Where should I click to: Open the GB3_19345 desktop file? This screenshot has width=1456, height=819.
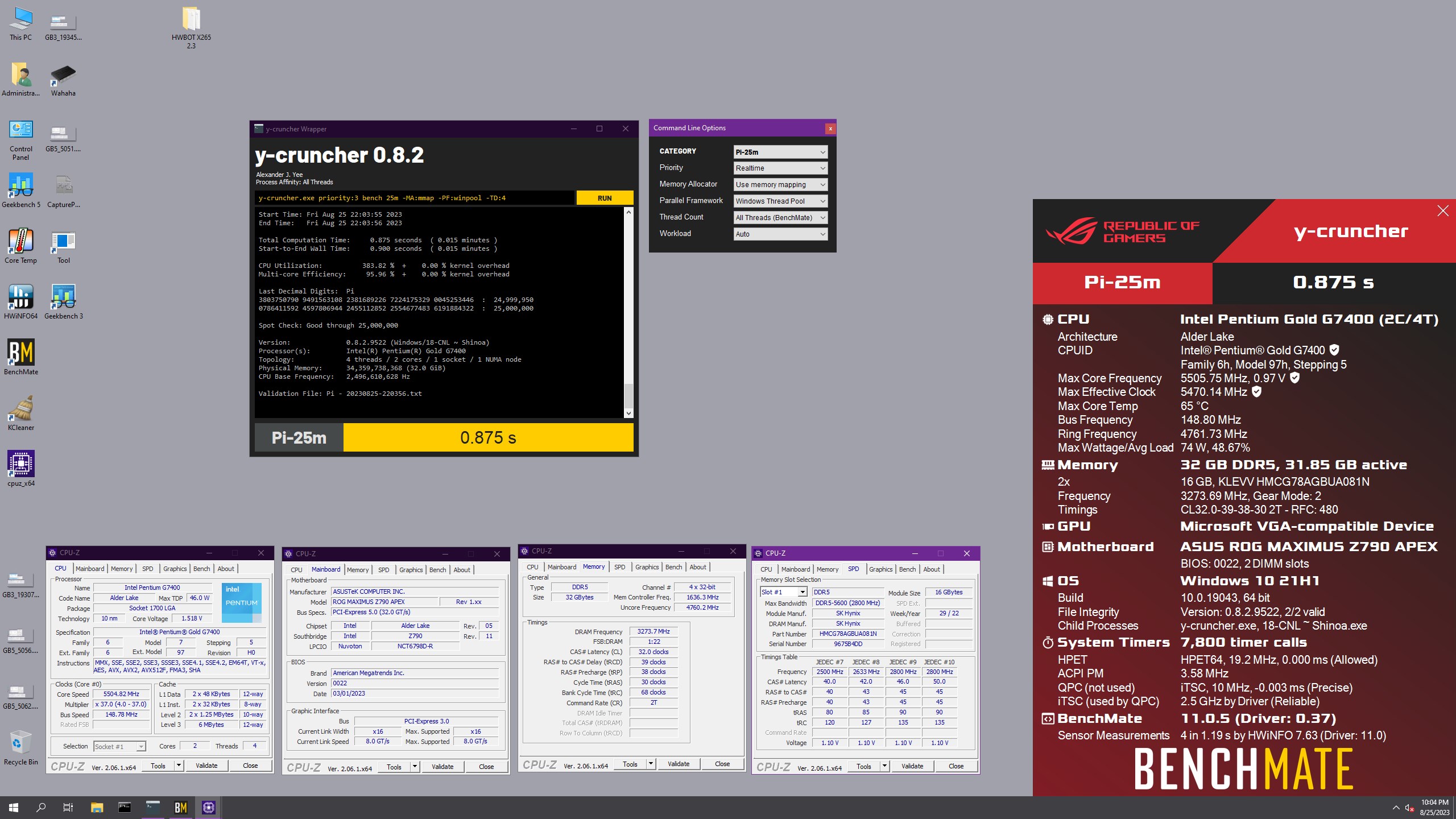click(63, 27)
